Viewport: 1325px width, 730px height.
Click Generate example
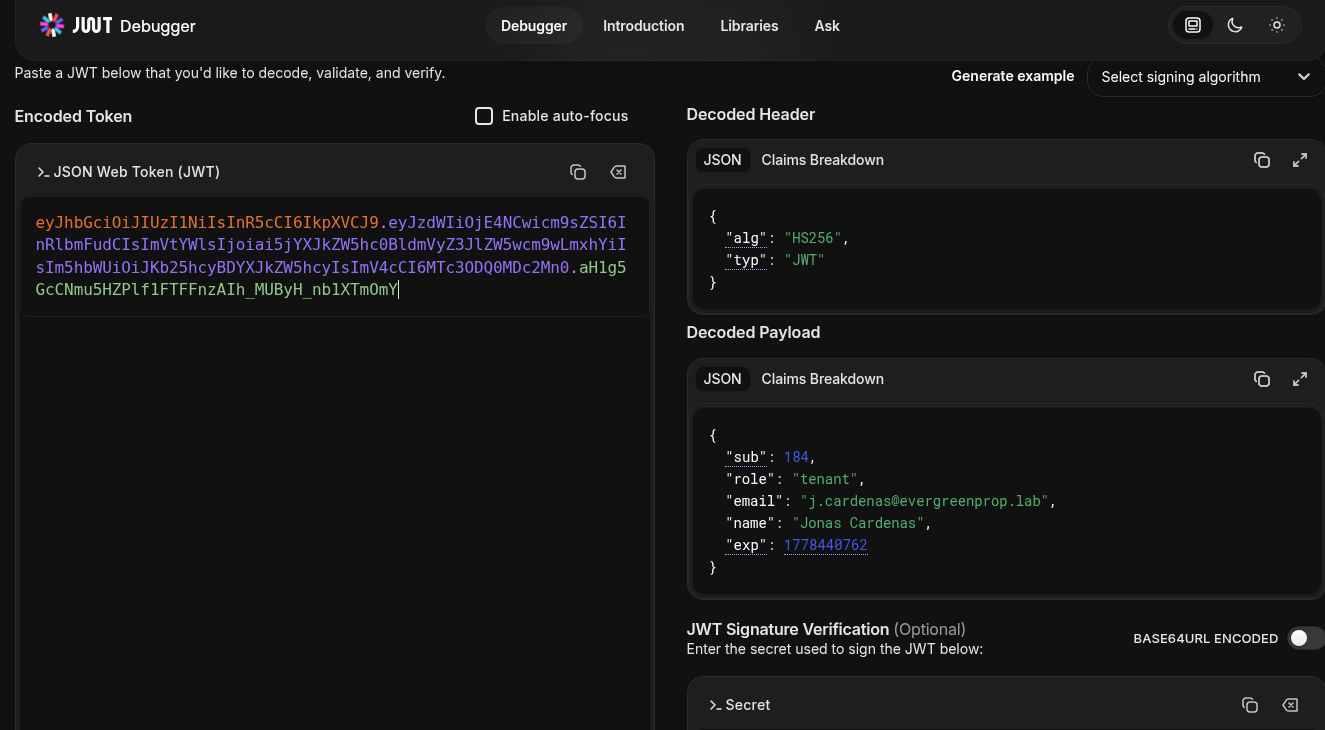point(1013,76)
